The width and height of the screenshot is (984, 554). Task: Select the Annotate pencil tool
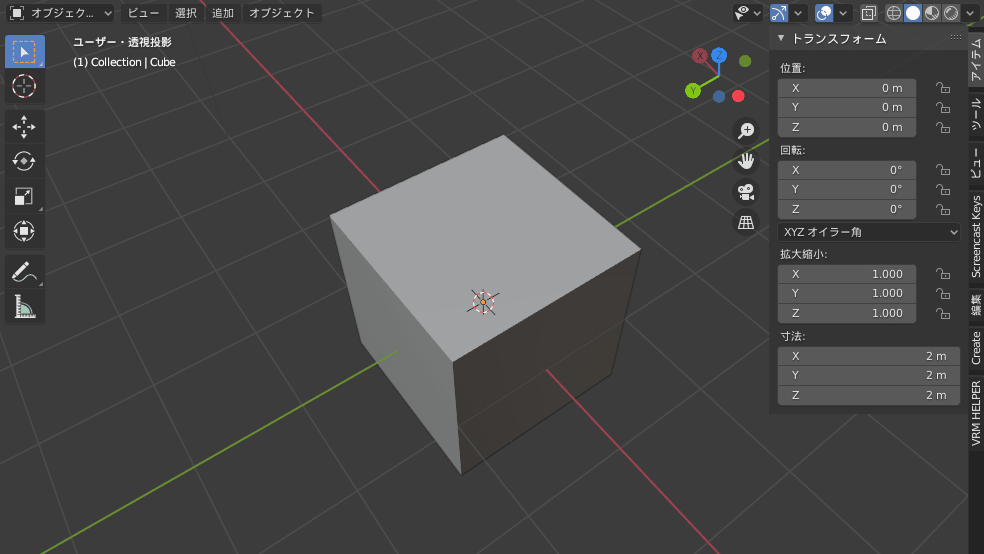pyautogui.click(x=24, y=272)
